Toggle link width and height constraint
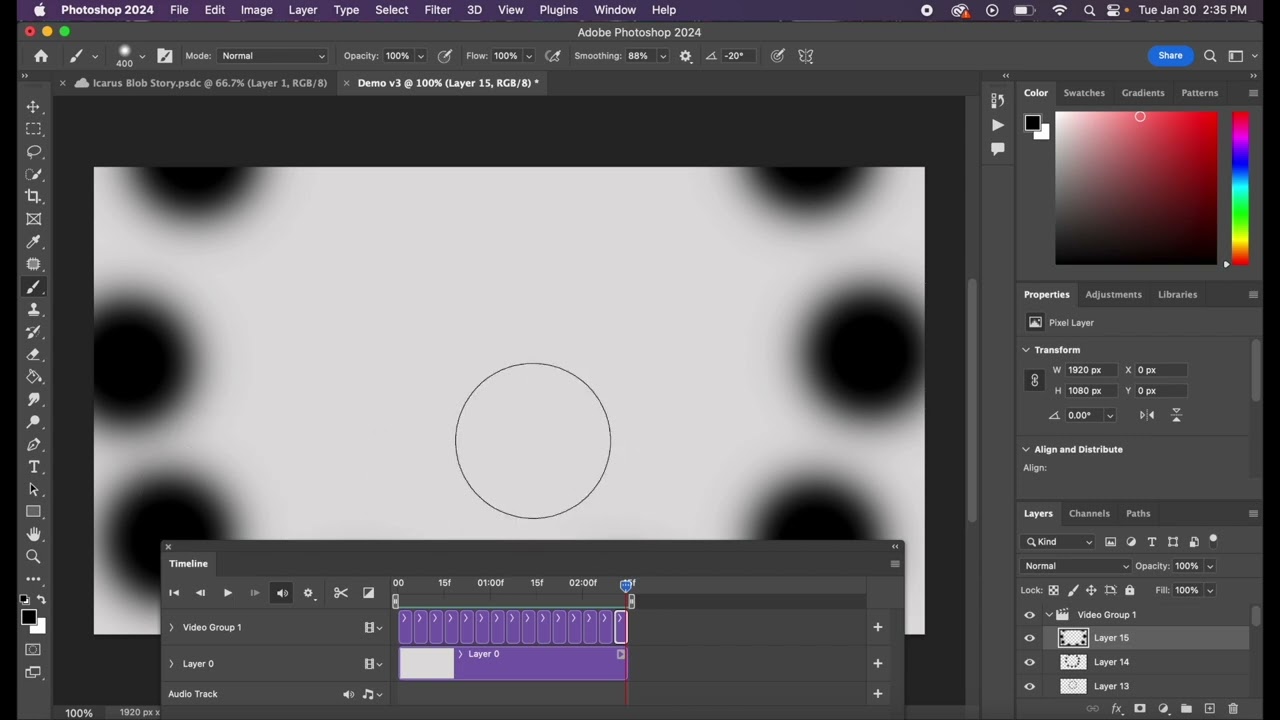The height and width of the screenshot is (720, 1280). click(x=1034, y=381)
